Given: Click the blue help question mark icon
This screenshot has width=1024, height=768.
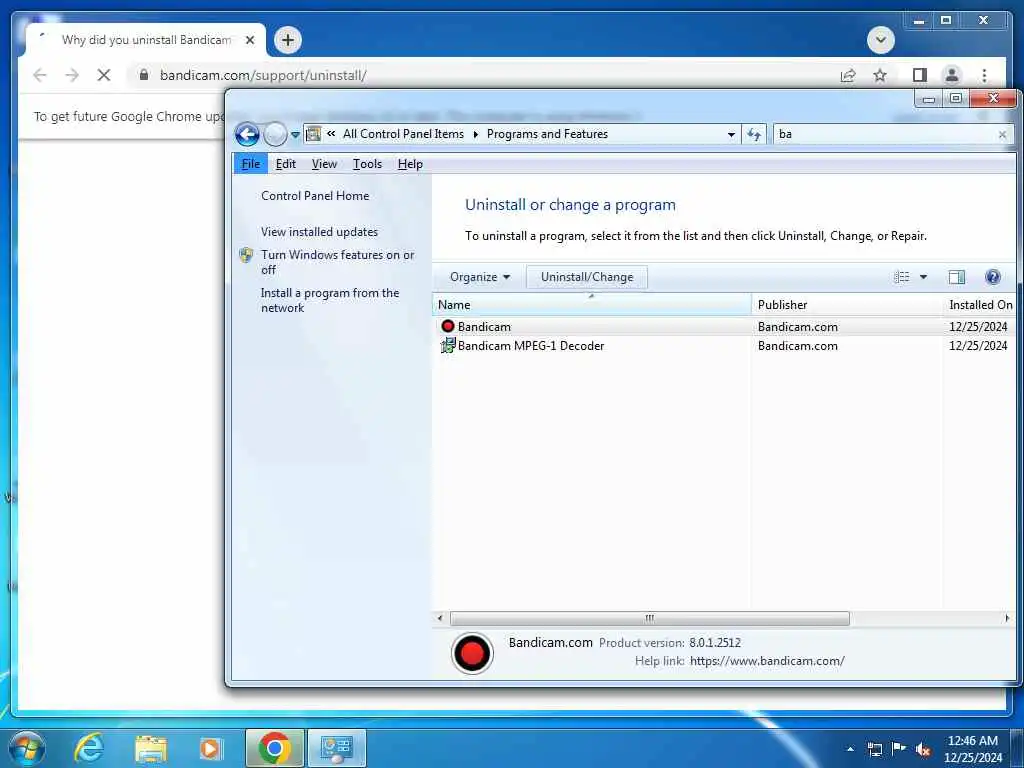Looking at the screenshot, I should tap(993, 277).
